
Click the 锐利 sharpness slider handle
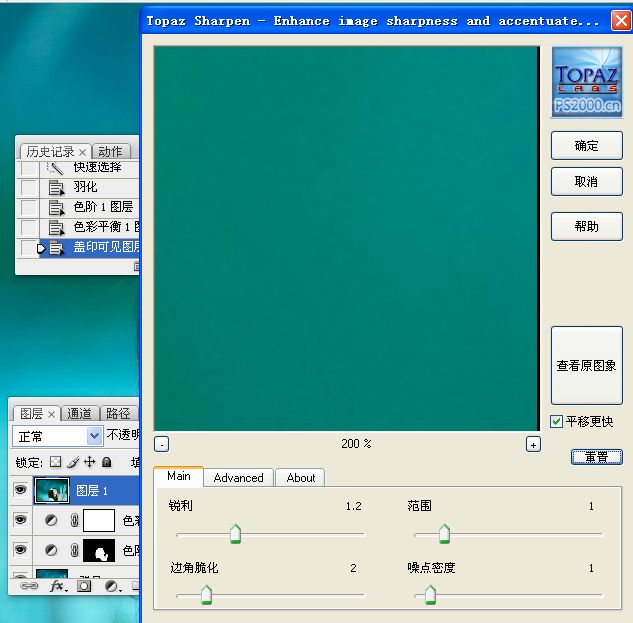pos(235,535)
